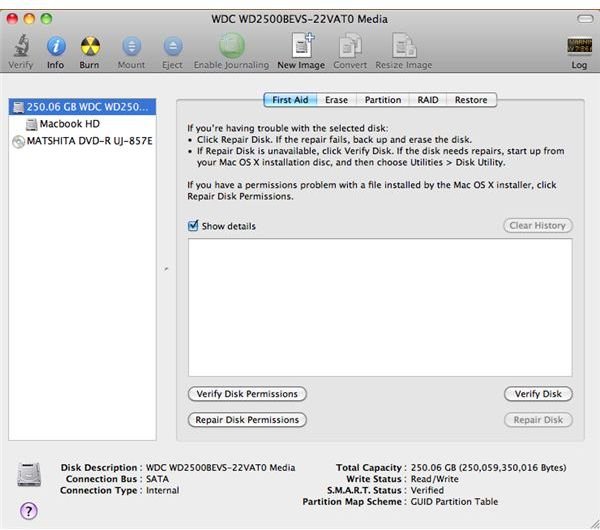
Task: Click the help question mark button
Action: (29, 510)
